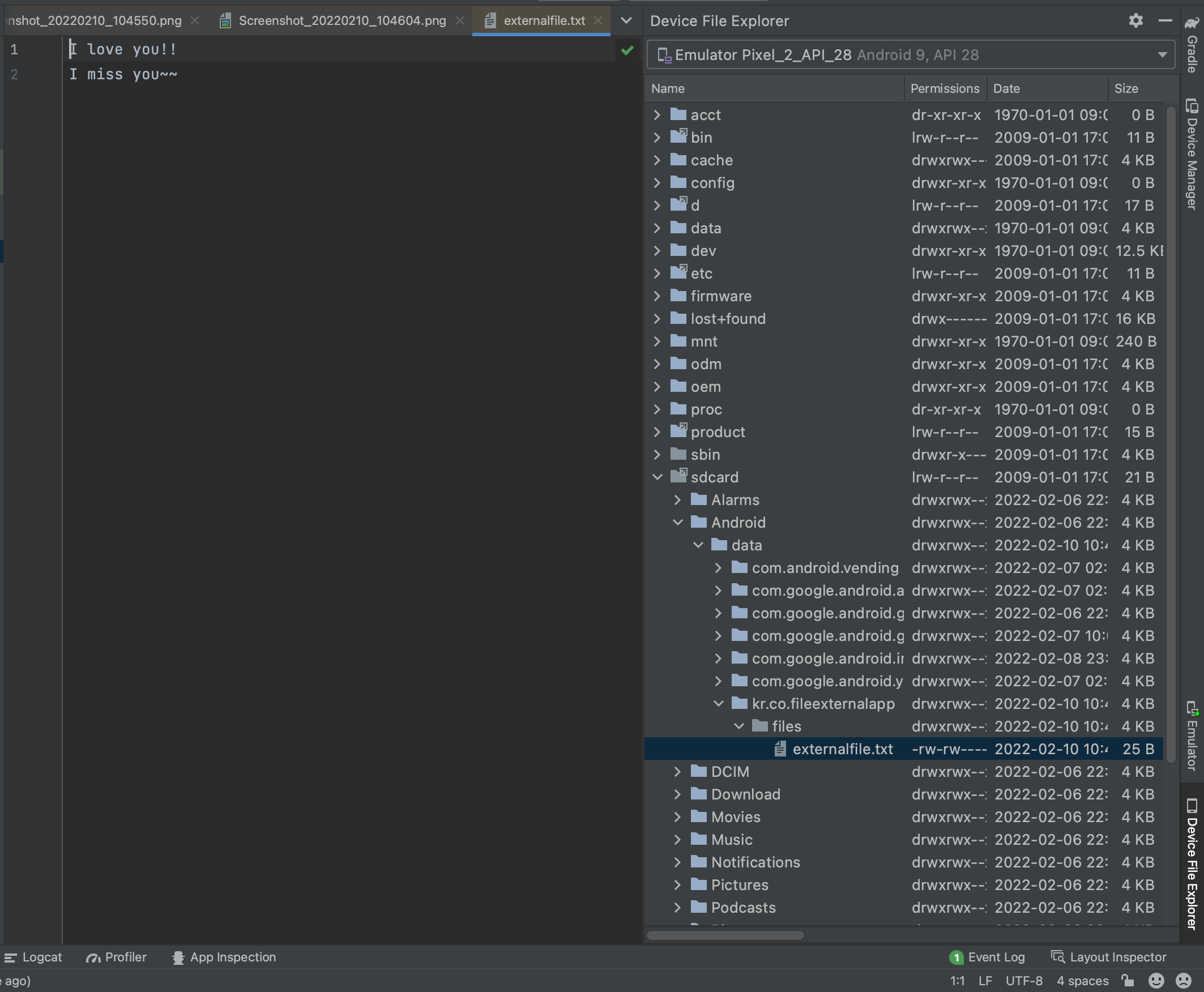Collapse the sdcard folder
This screenshot has width=1204, height=992.
point(657,477)
